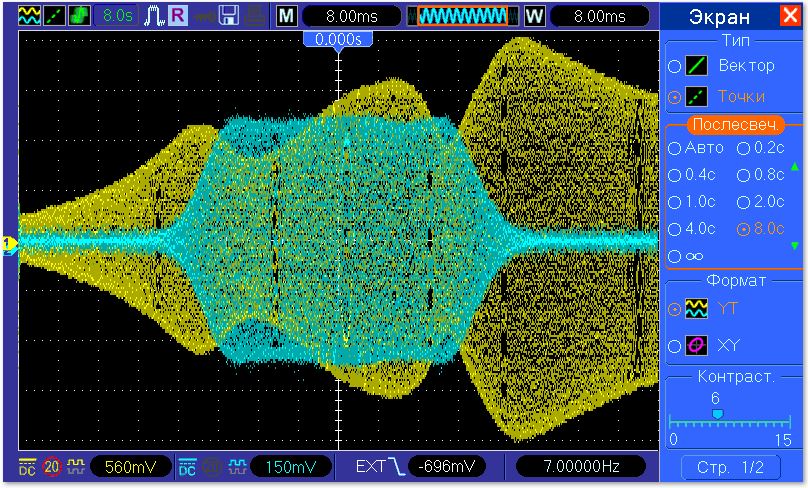Click the channel 2 DC coupling icon
This screenshot has width=808, height=488.
(188, 467)
